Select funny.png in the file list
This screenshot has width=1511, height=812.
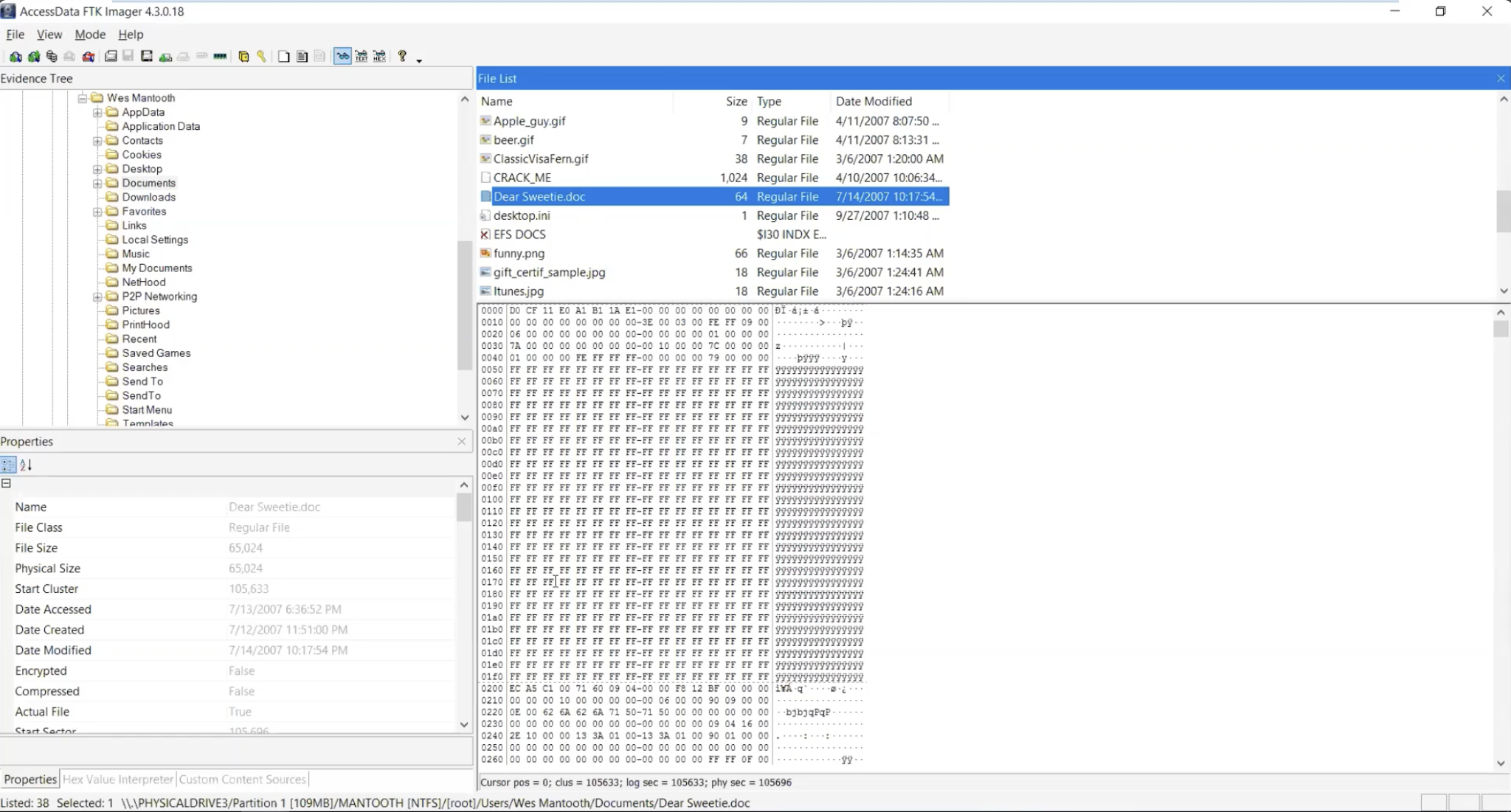coord(519,253)
